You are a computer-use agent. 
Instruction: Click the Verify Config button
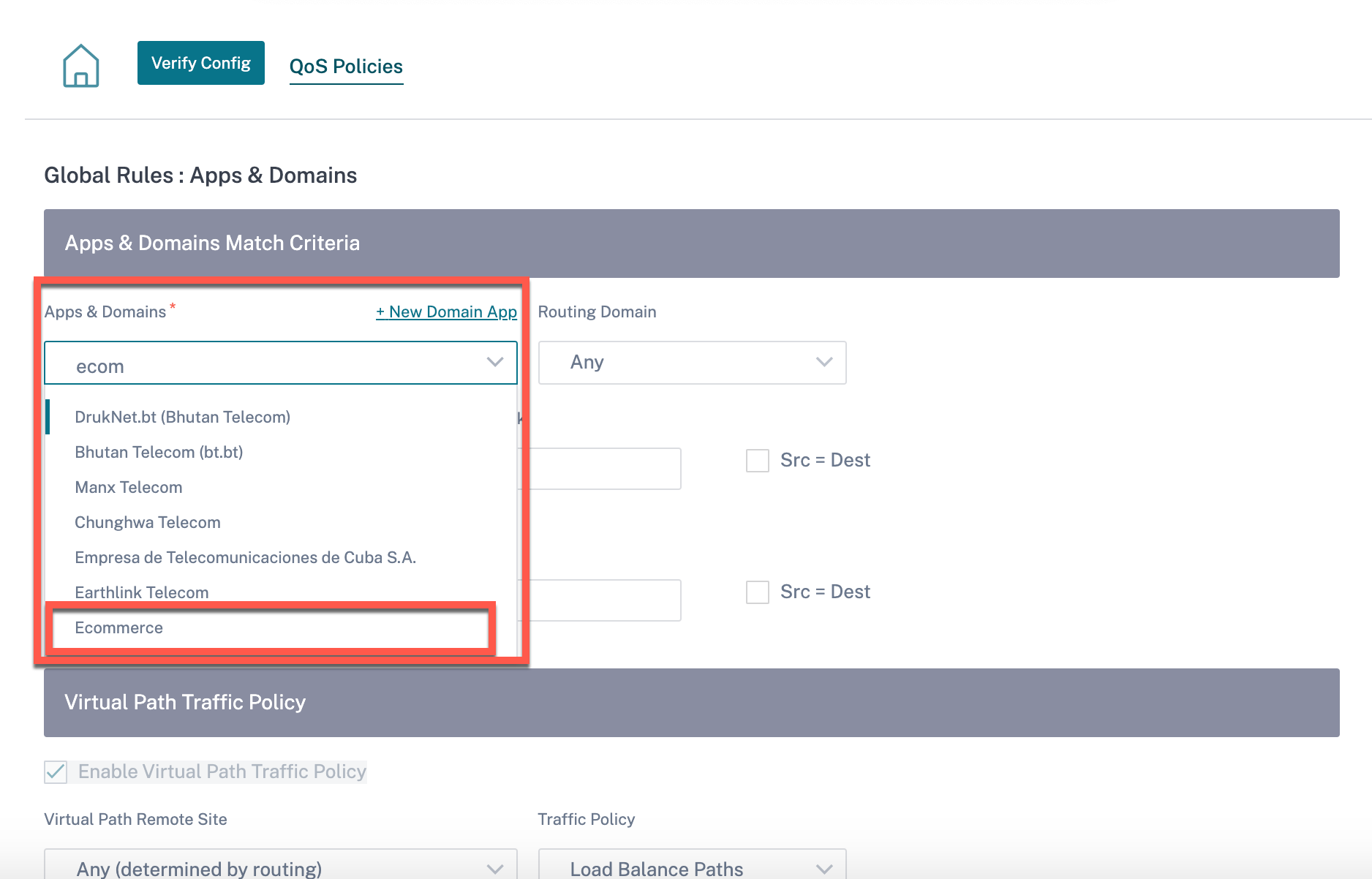201,63
